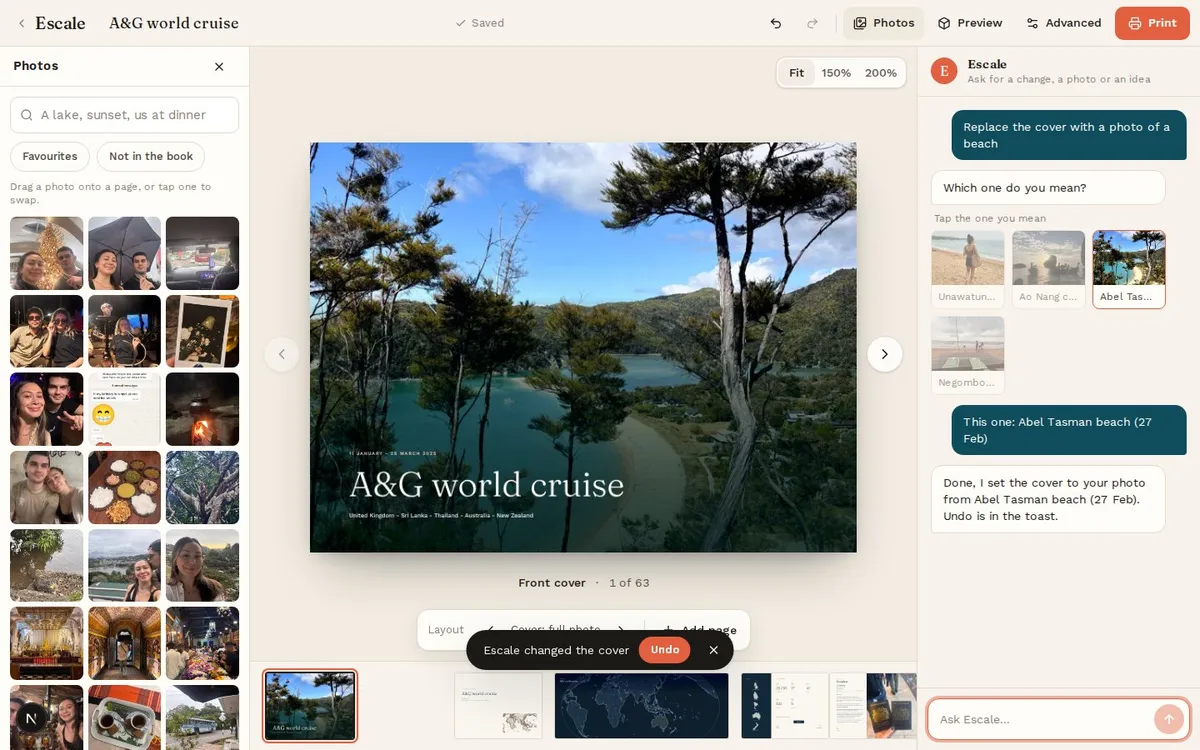Click the 'Replace the cover with a photo' message
1200x750 pixels.
click(x=1069, y=135)
